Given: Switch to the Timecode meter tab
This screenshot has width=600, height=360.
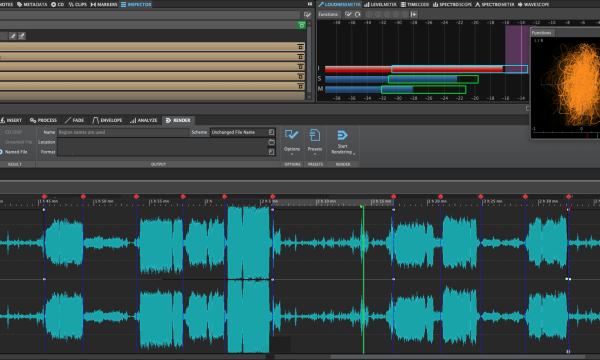Looking at the screenshot, I should coord(415,5).
